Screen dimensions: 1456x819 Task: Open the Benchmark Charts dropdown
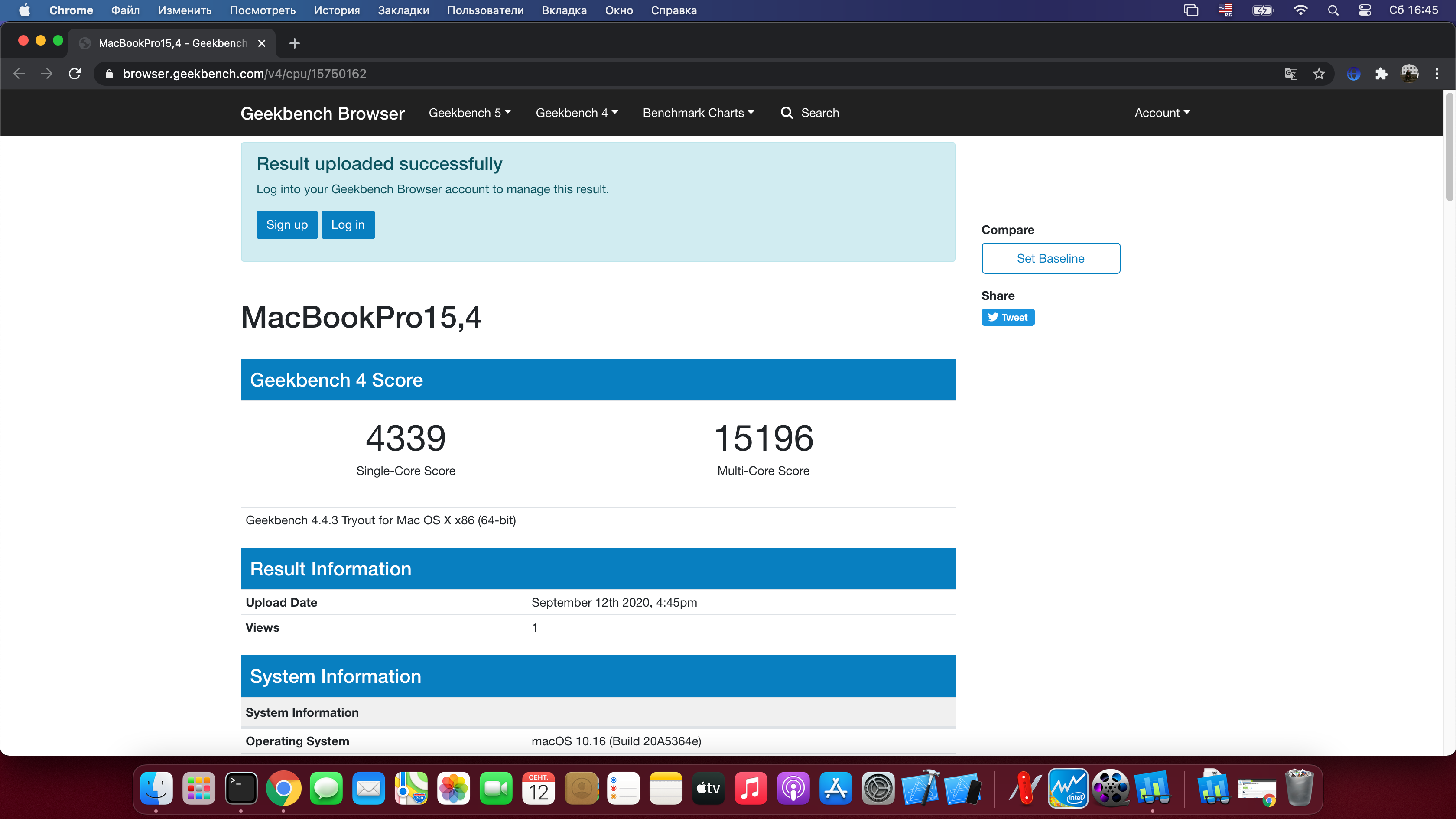point(698,113)
